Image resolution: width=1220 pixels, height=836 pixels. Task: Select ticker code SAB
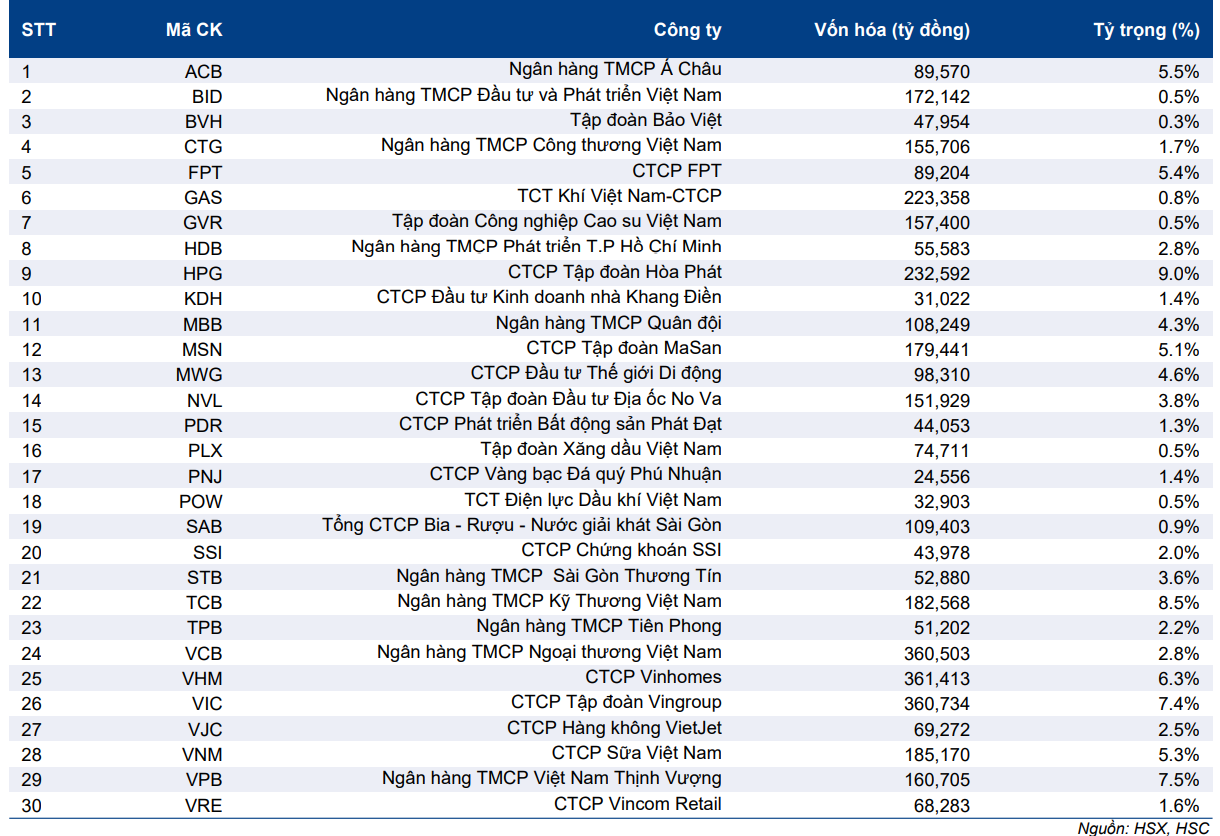click(x=205, y=527)
